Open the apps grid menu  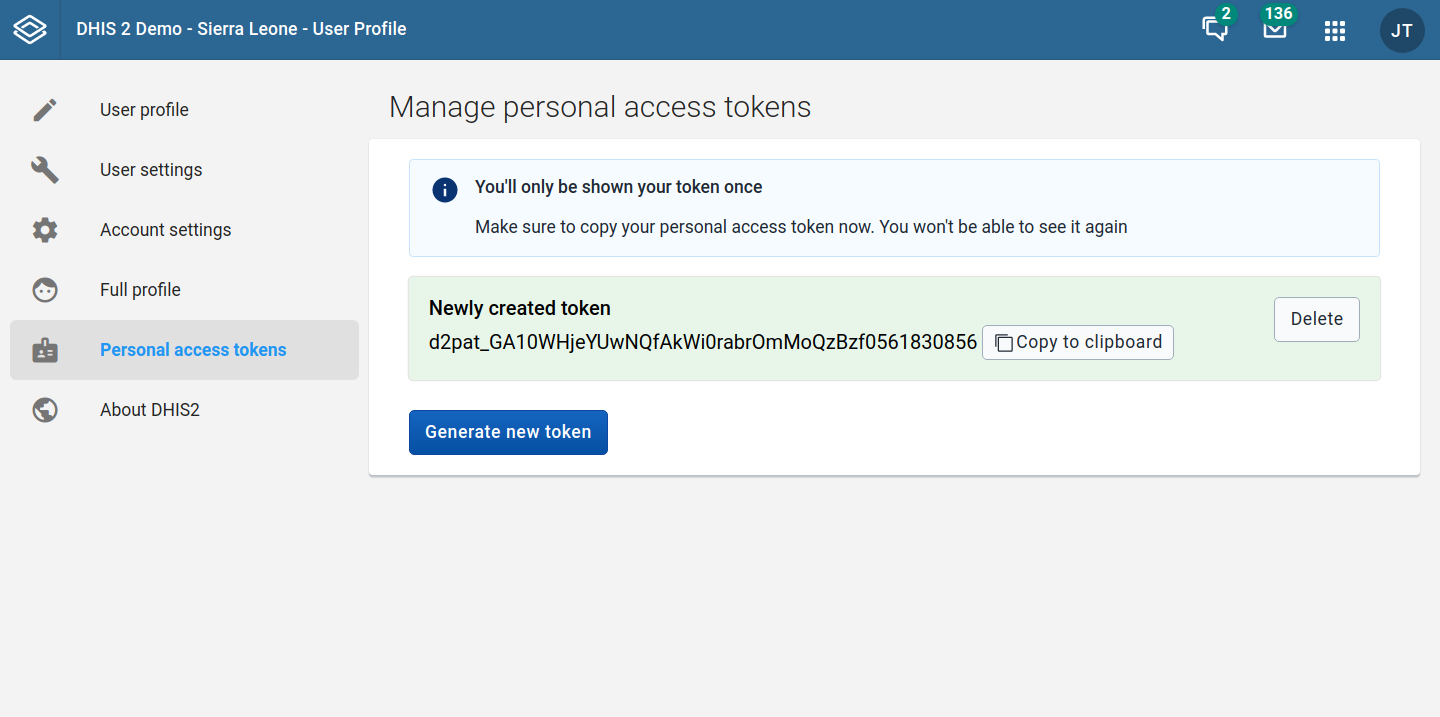point(1335,31)
